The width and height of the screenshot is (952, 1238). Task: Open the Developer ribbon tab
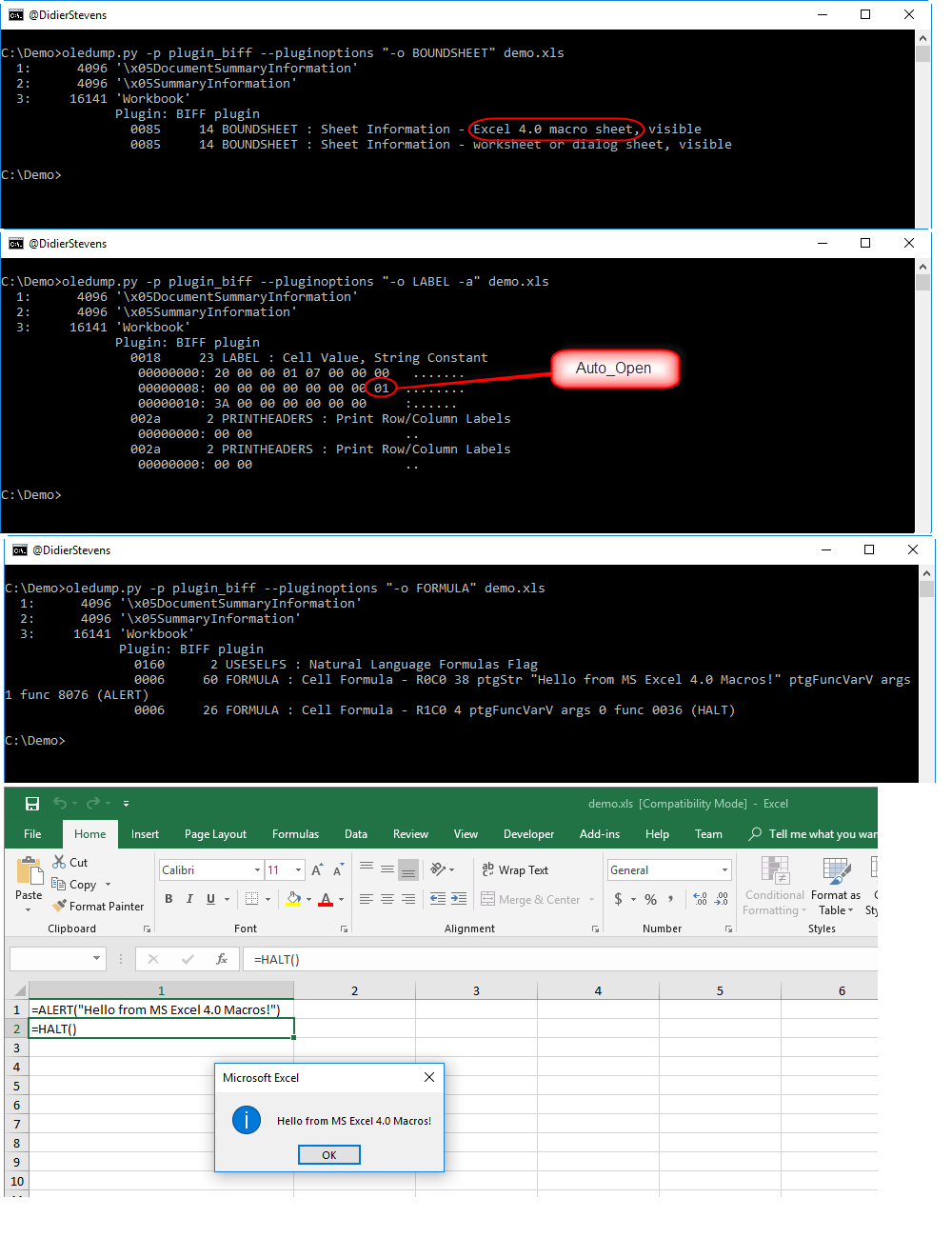(x=528, y=833)
